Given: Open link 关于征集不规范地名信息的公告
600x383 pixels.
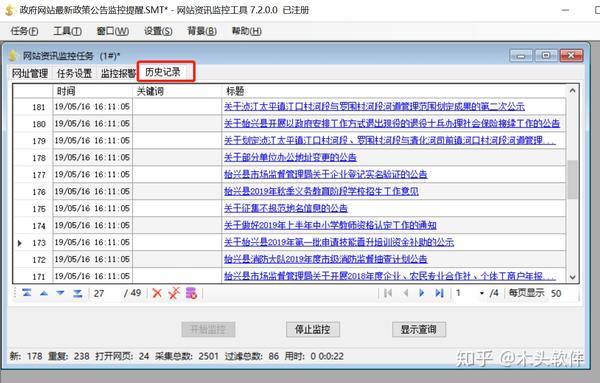Looking at the screenshot, I should point(286,208).
